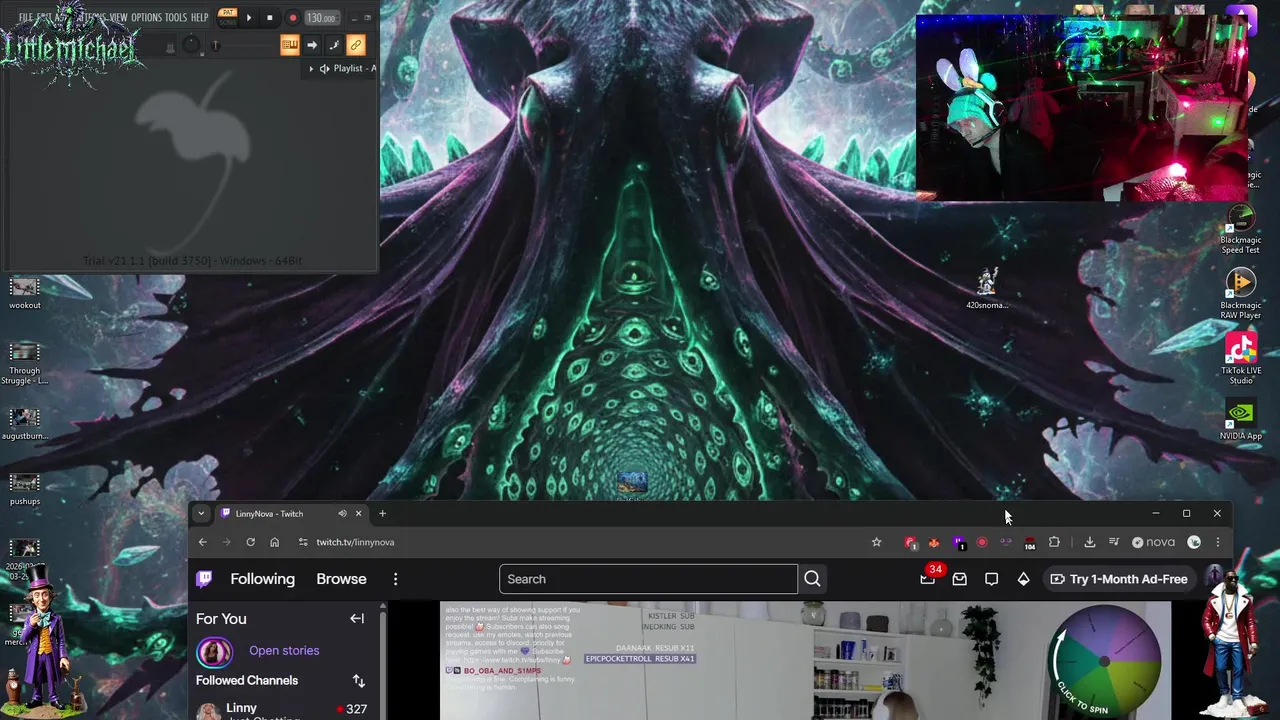Viewport: 1280px width, 720px height.
Task: Open NVIDIA App desktop icon
Action: (x=1241, y=420)
